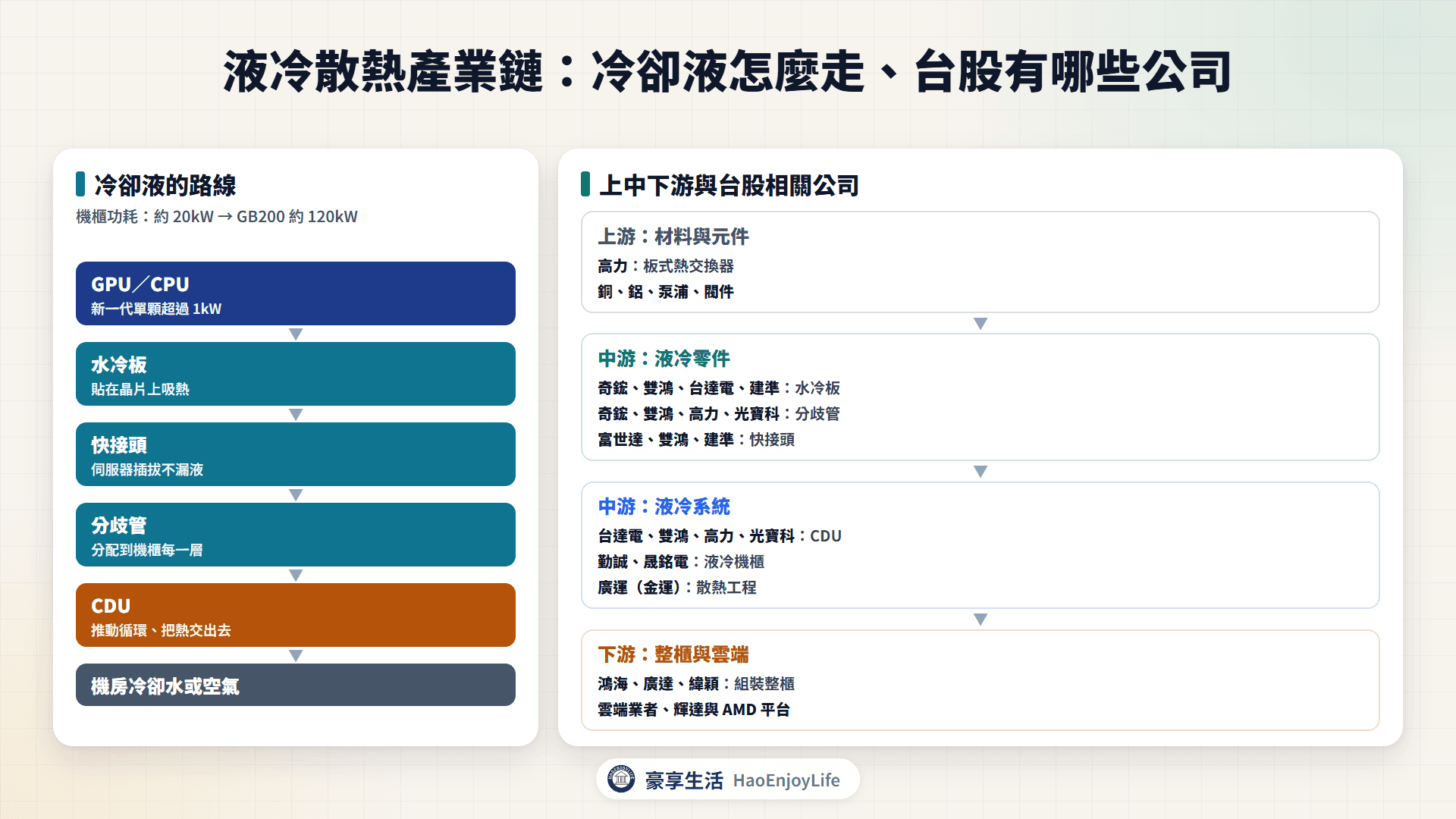
Task: Select the 快接頭 flow block
Action: coord(296,454)
